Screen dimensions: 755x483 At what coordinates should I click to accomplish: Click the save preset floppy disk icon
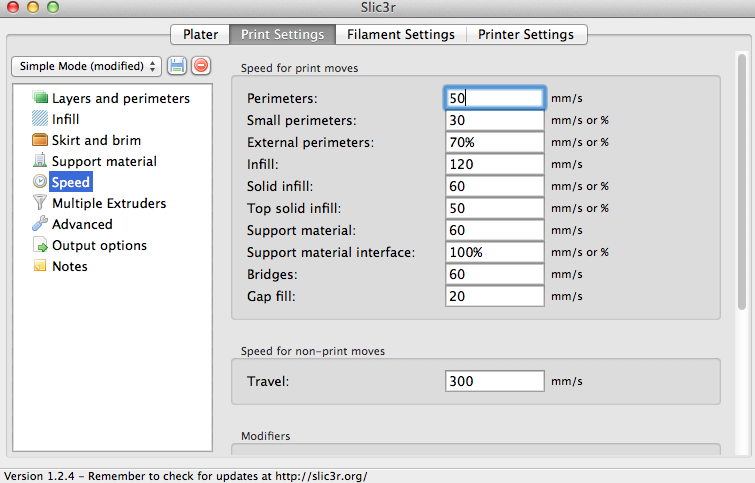(177, 66)
